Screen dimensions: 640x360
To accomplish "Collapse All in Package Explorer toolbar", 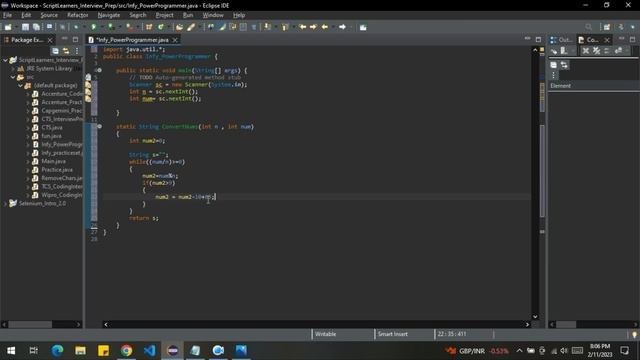I will coord(55,51).
